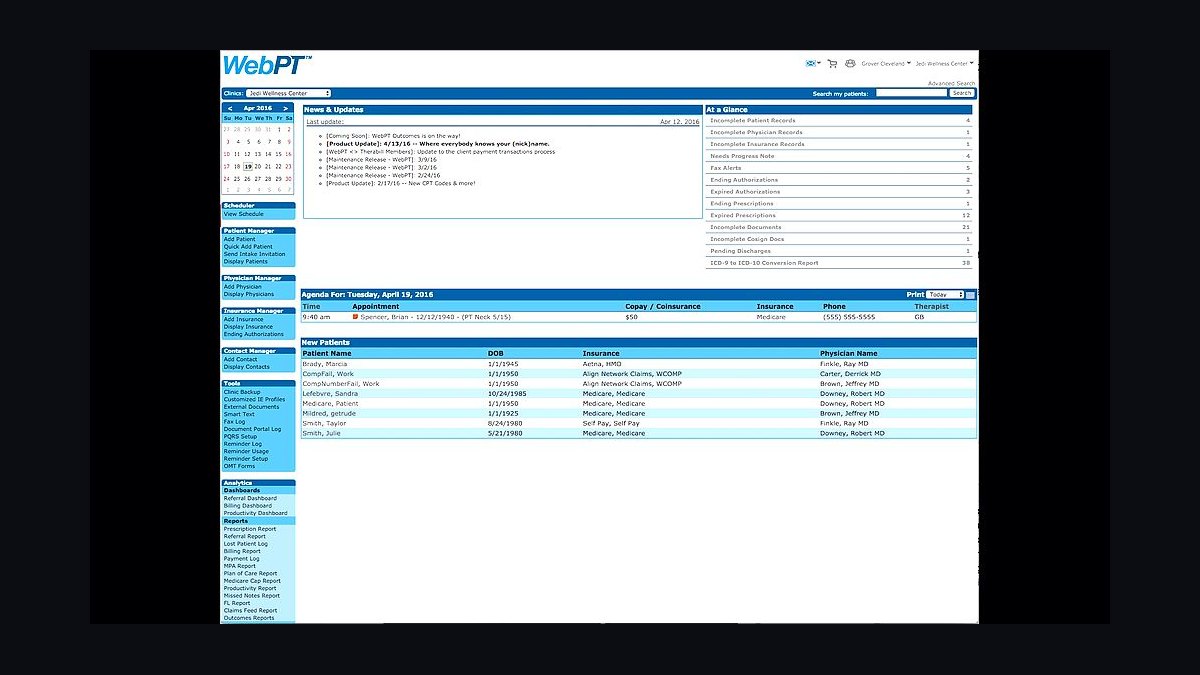Open Display Insurance
The height and width of the screenshot is (675, 1200).
click(x=248, y=327)
